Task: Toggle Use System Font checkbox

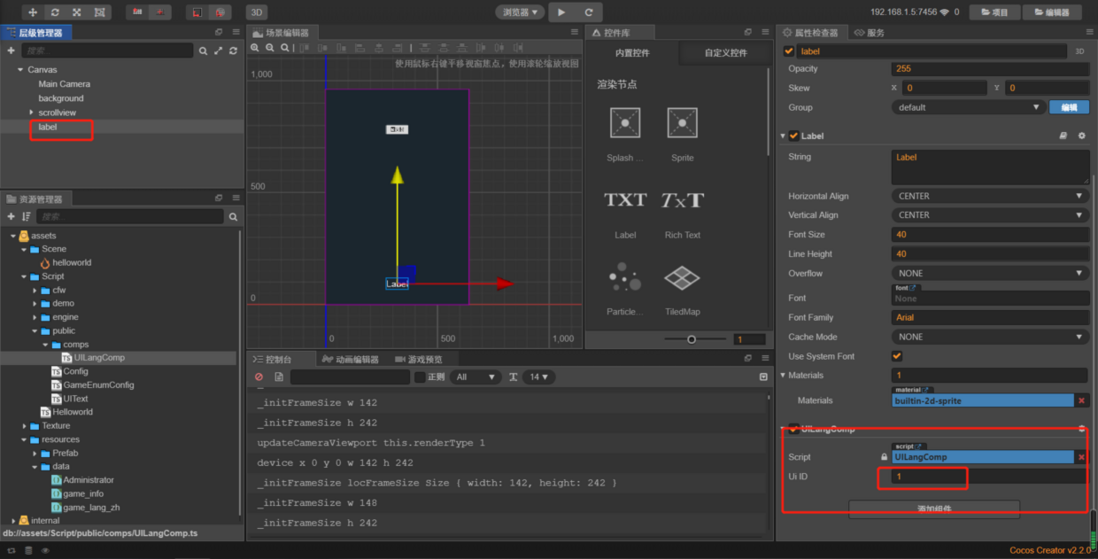Action: pyautogui.click(x=897, y=357)
